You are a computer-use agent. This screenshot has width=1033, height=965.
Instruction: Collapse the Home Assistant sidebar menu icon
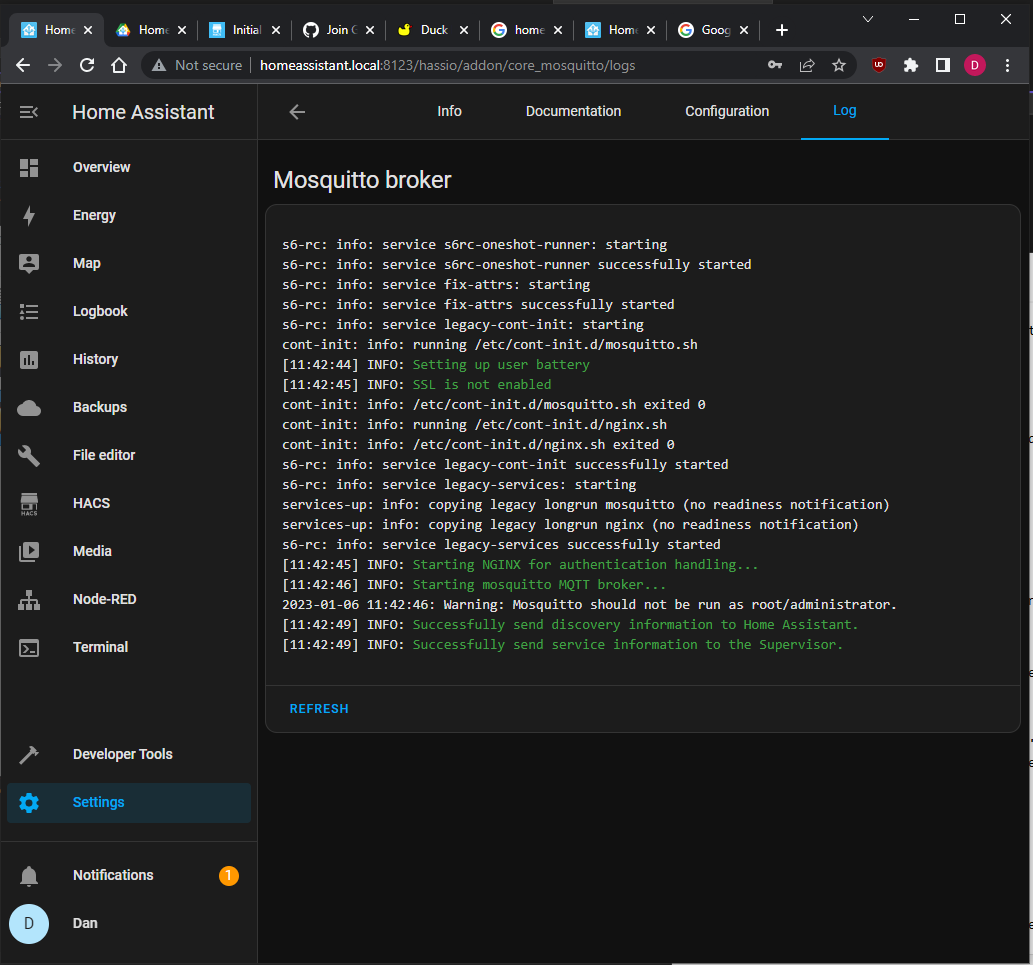click(28, 112)
